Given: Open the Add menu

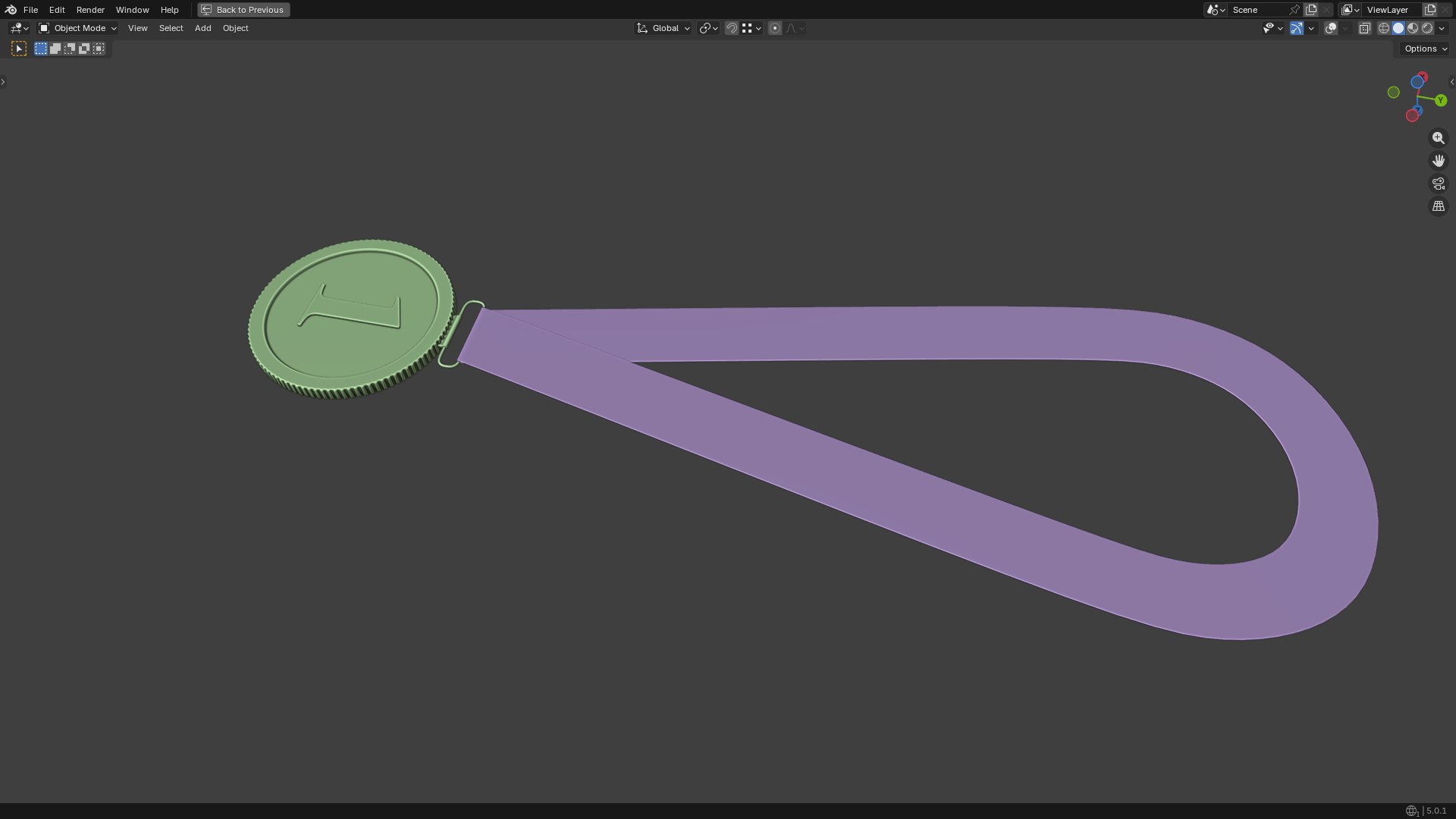Looking at the screenshot, I should pos(202,28).
